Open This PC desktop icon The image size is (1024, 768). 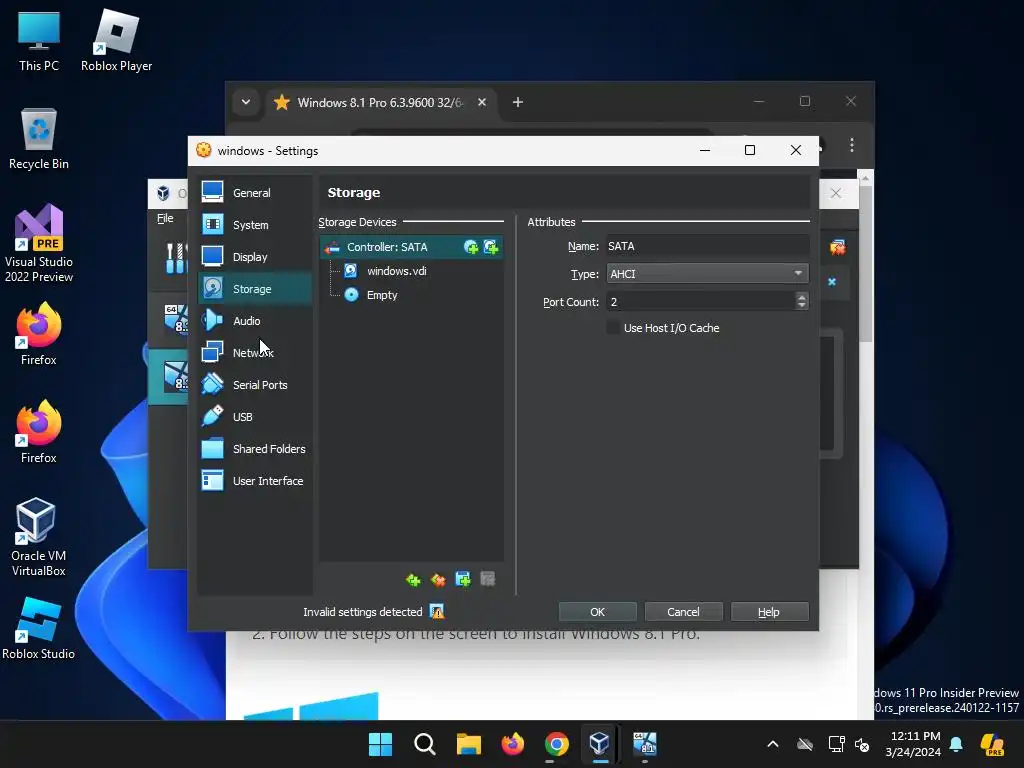pos(39,41)
